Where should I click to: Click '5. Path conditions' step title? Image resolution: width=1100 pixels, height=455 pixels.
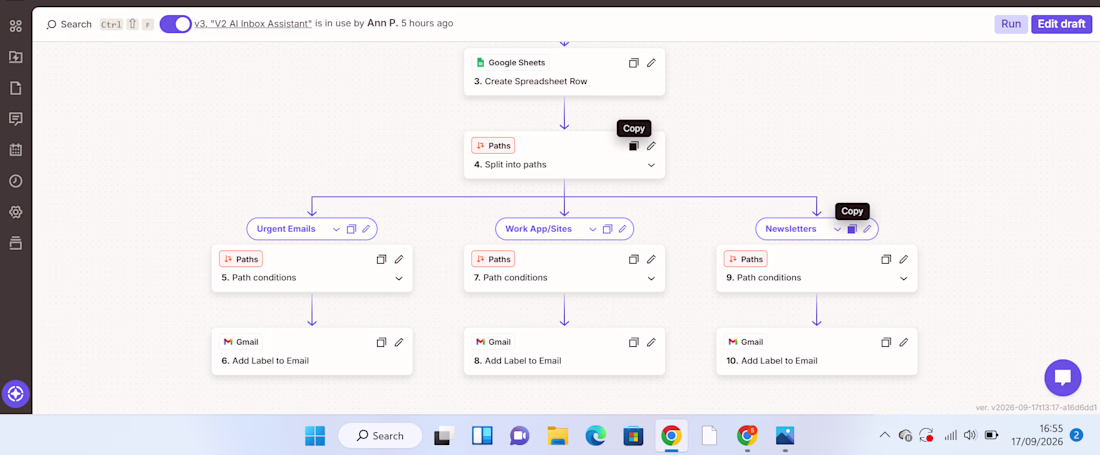point(259,278)
